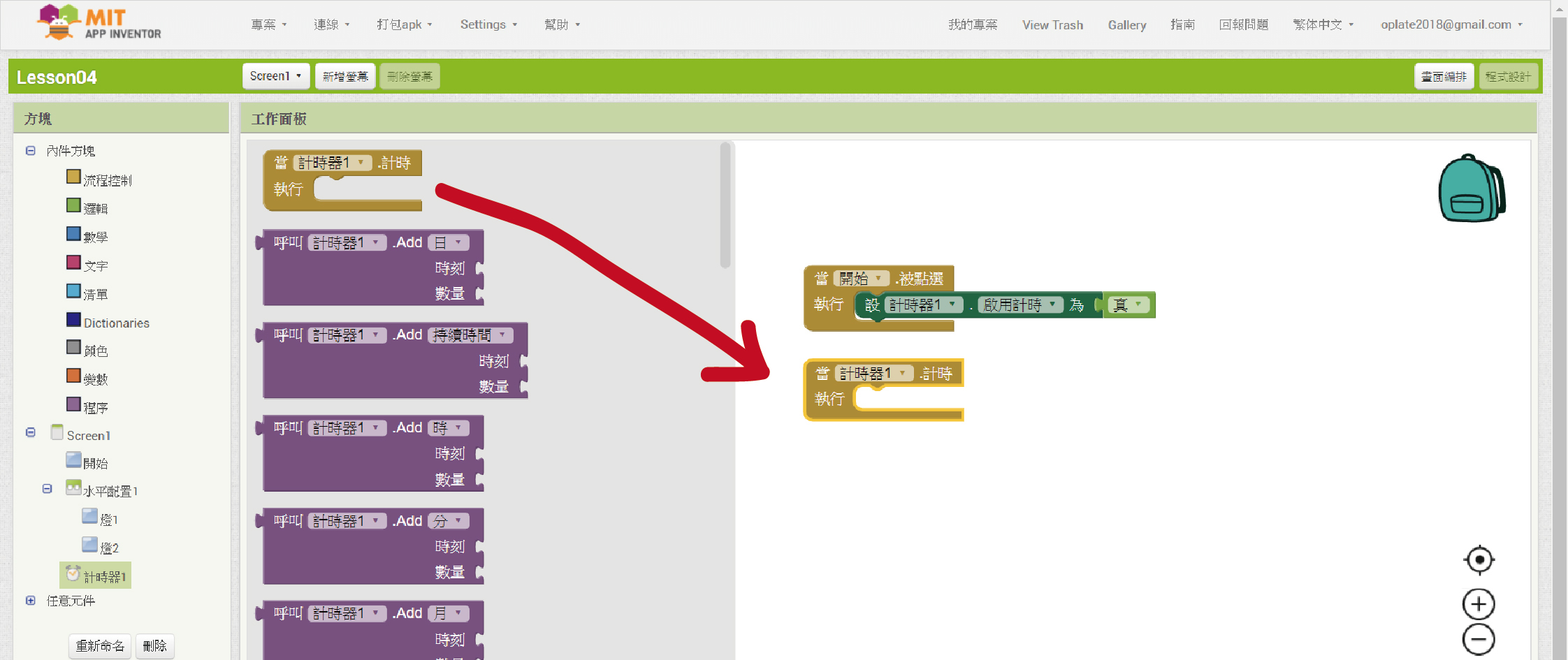Click the MIT App Inventor logo
Viewport: 1568px width, 660px height.
(99, 22)
